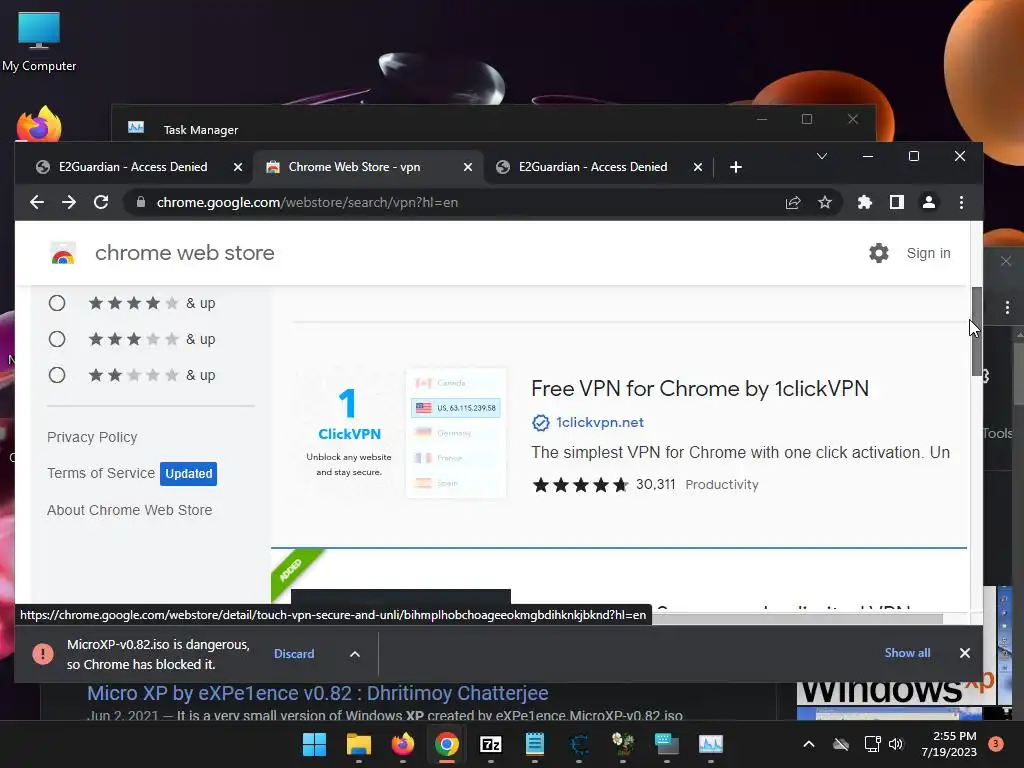
Task: Open the Firefox desktop shortcut
Action: (x=39, y=123)
